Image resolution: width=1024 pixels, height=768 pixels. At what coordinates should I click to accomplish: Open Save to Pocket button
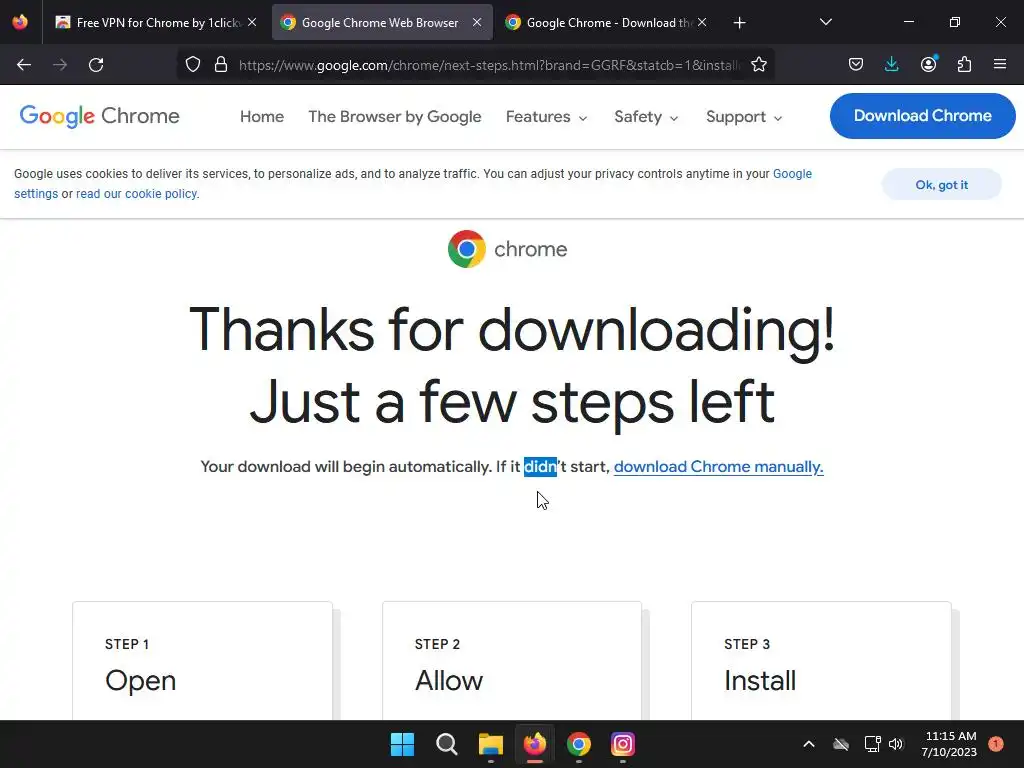(856, 65)
